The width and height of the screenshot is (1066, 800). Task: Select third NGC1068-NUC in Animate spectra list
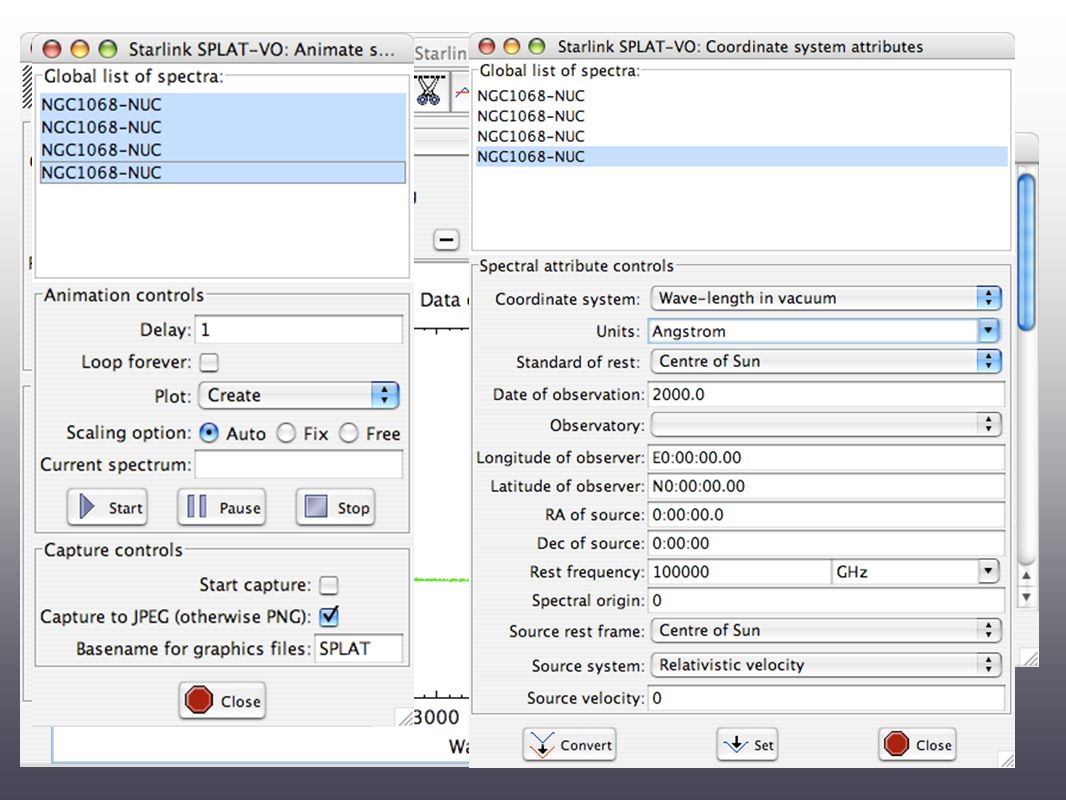tap(223, 150)
